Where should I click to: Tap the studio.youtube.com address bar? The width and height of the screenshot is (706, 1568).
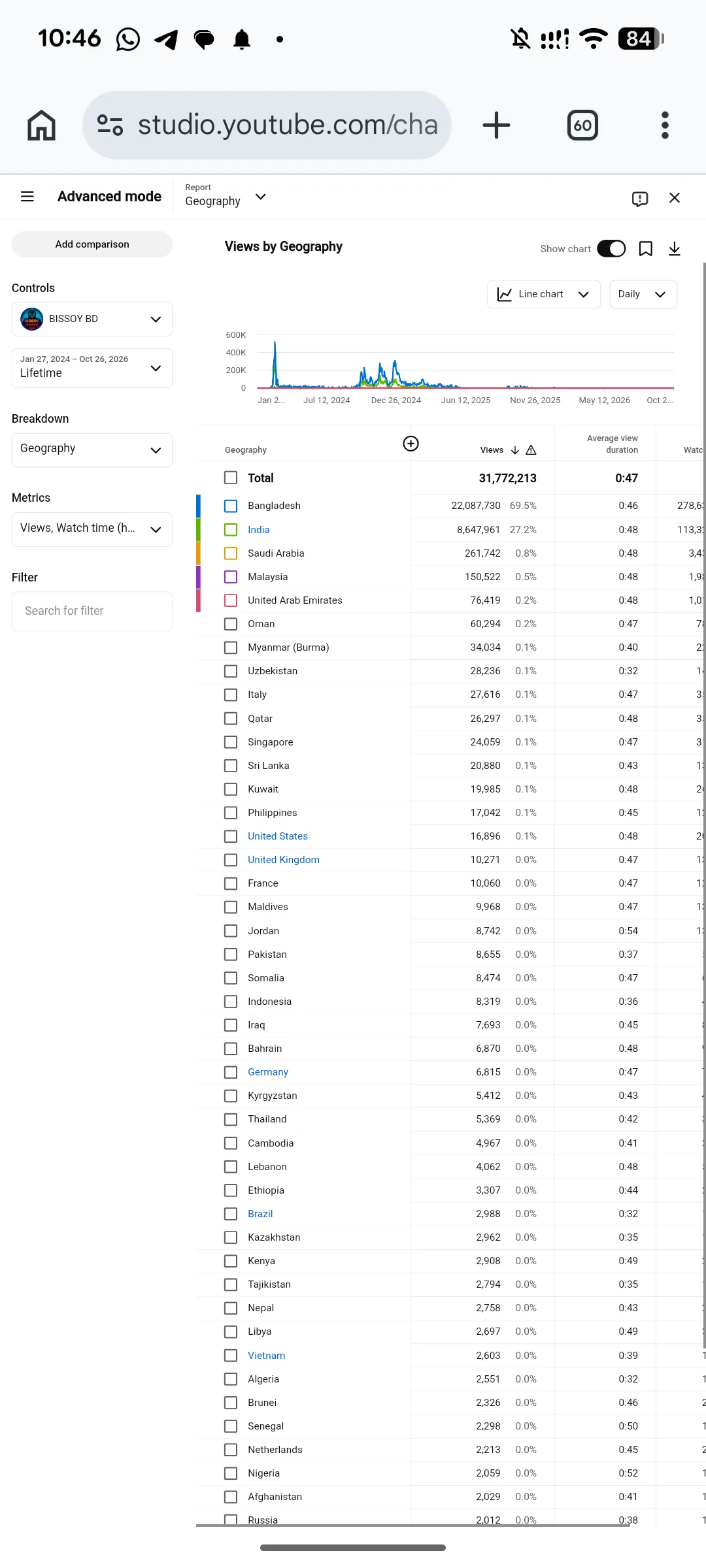point(267,125)
